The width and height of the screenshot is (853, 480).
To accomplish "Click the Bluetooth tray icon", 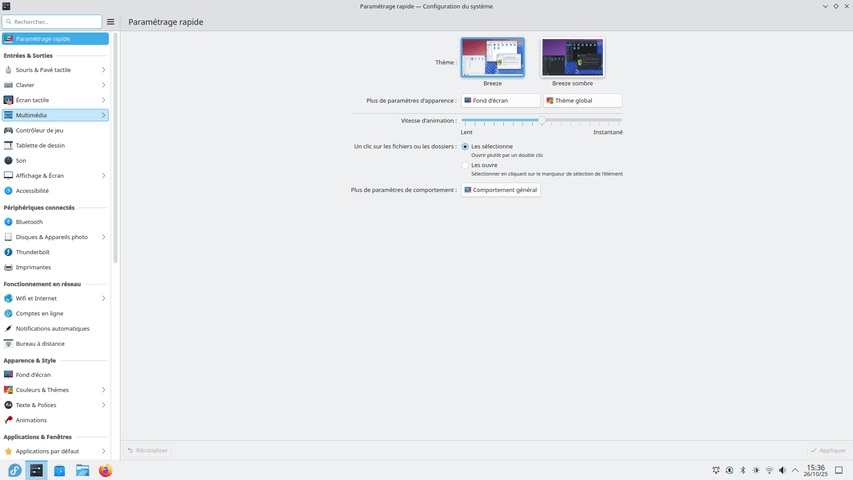I will click(x=743, y=470).
